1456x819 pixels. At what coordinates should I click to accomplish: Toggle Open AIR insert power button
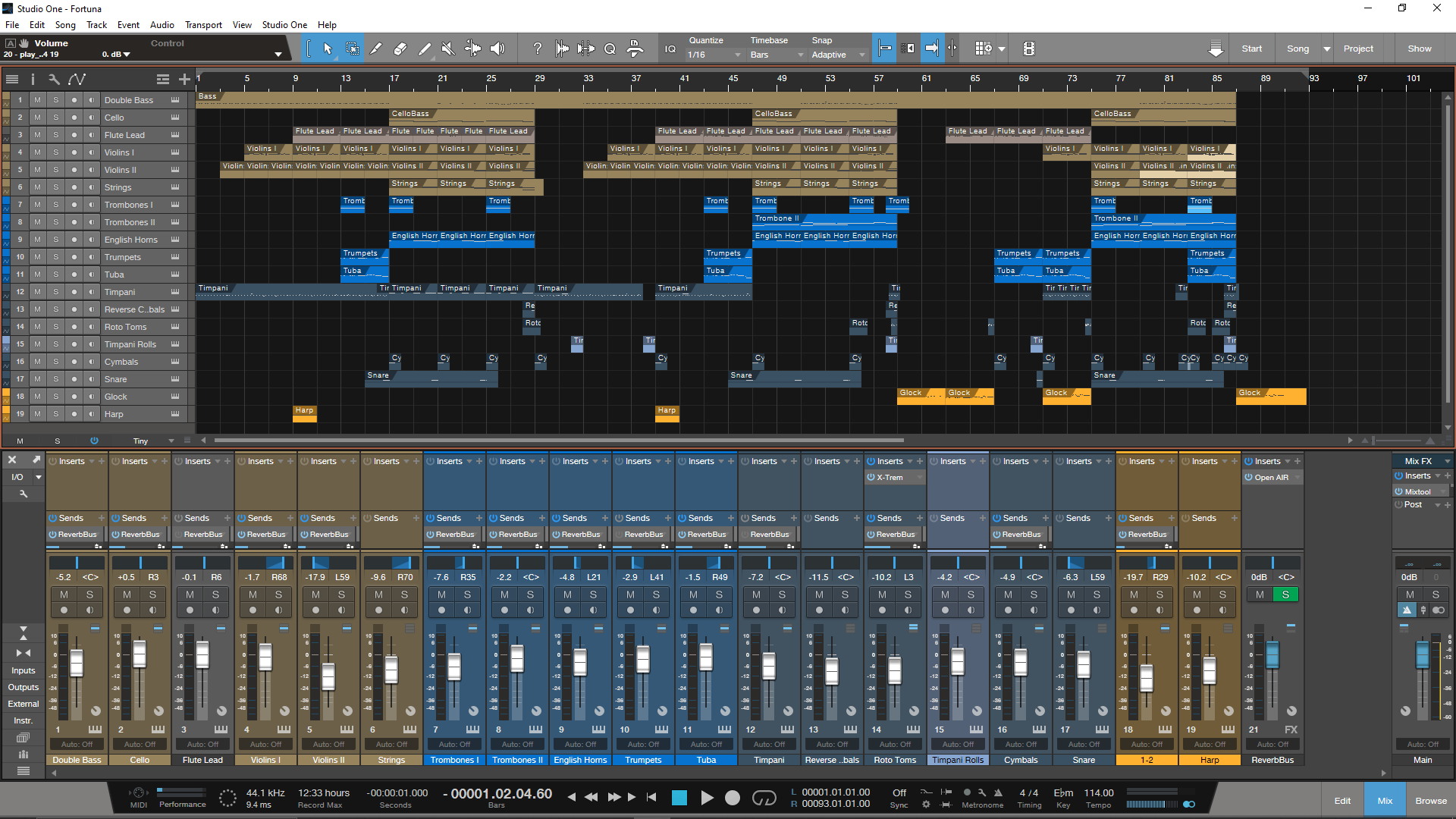pyautogui.click(x=1248, y=478)
